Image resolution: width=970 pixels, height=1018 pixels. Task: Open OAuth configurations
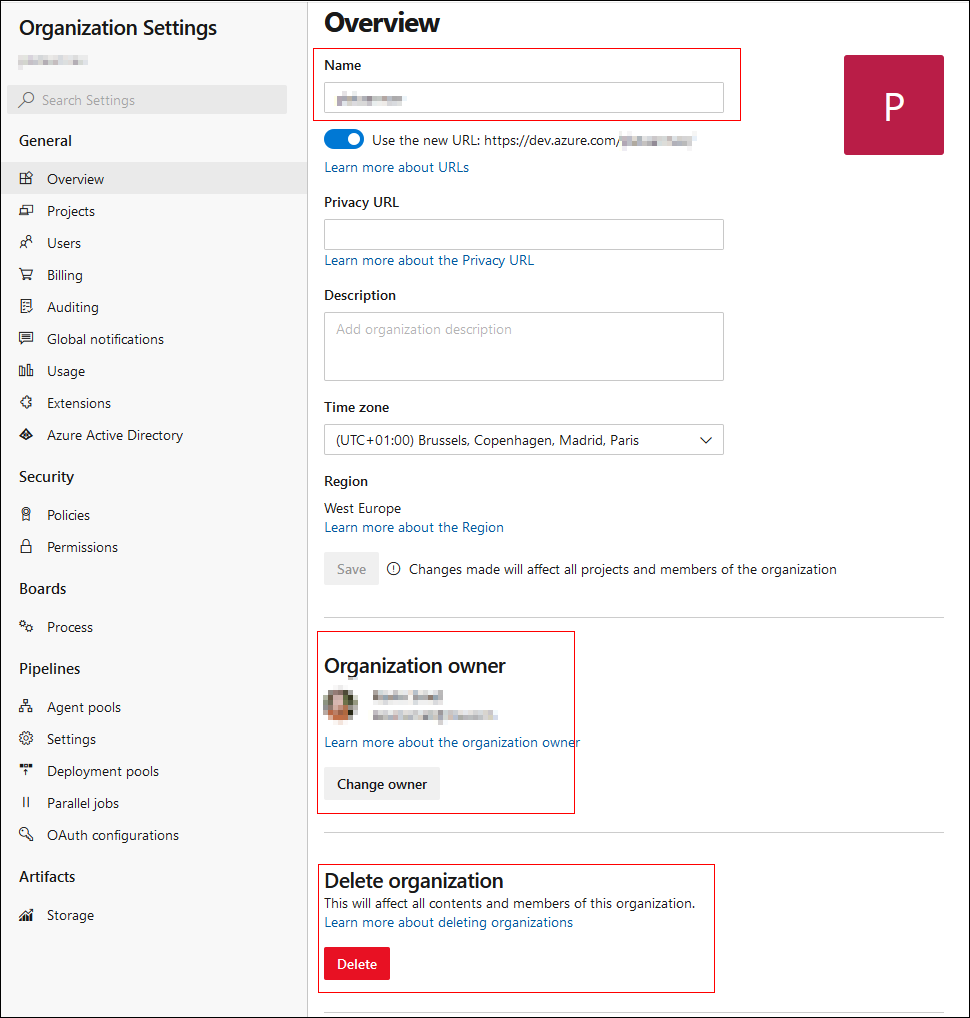[x=154, y=834]
